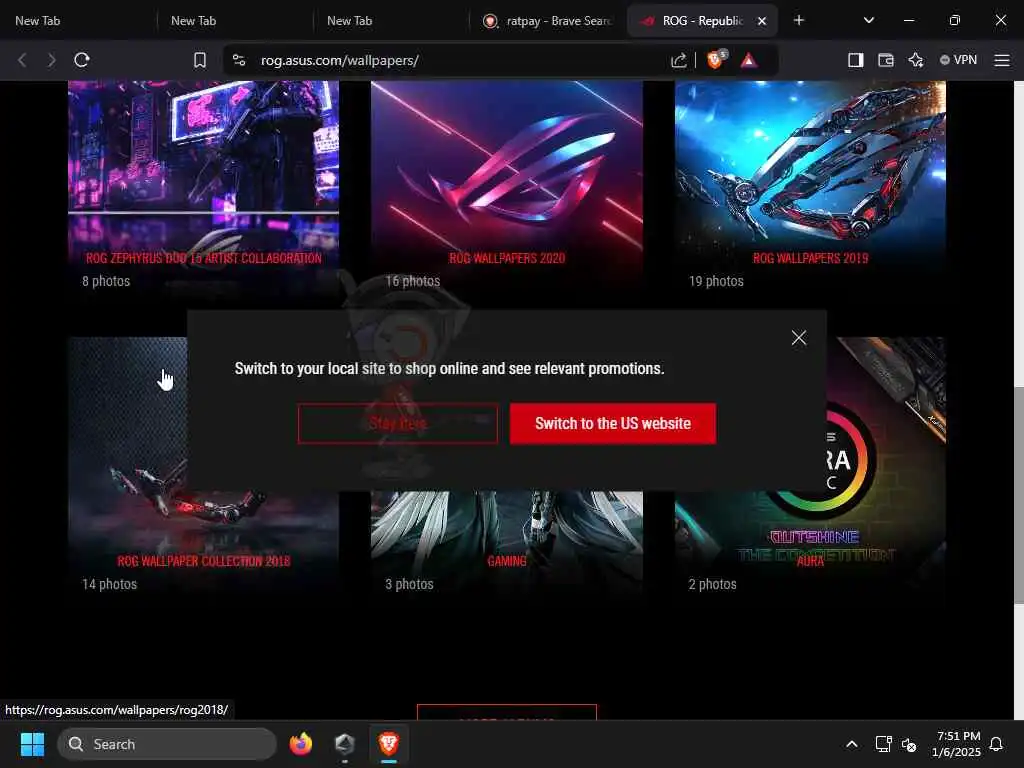Bookmark this page using the bookmark icon
This screenshot has width=1024, height=768.
tap(200, 60)
